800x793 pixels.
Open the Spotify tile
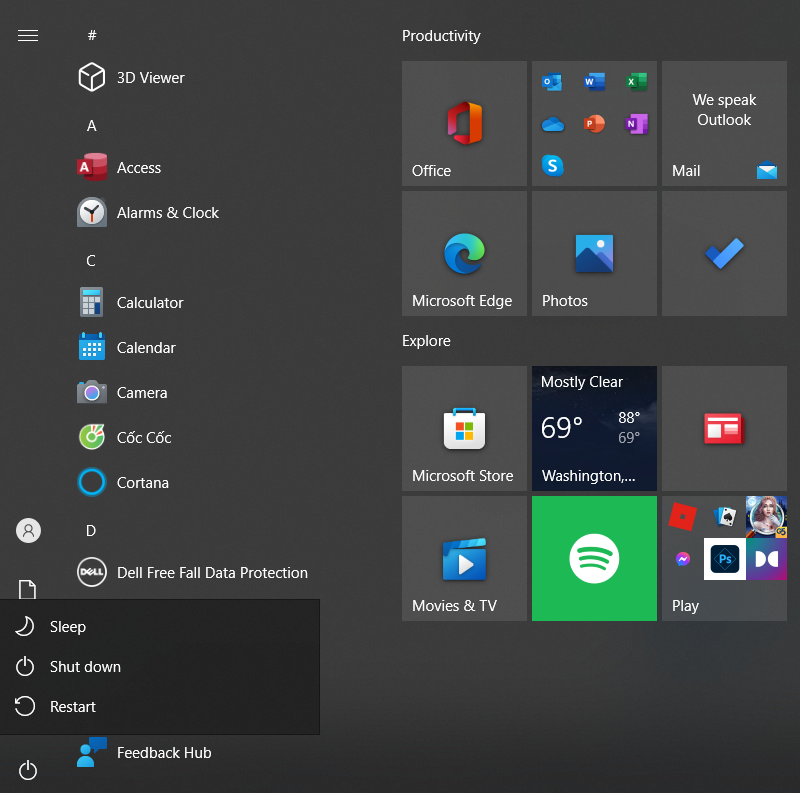point(594,558)
